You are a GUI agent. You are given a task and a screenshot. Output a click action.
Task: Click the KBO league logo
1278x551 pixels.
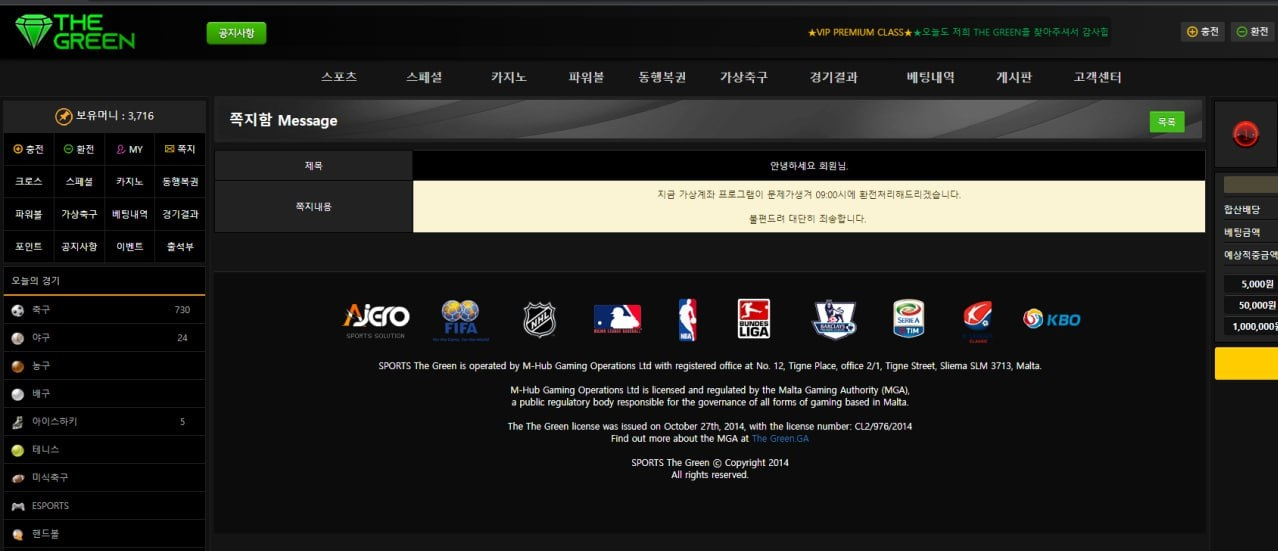(1051, 319)
